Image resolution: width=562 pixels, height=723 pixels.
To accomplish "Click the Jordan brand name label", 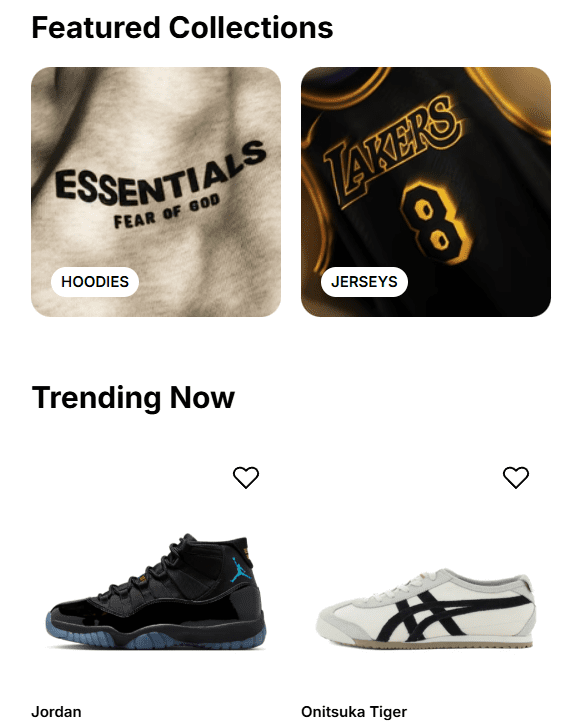I will coord(56,712).
